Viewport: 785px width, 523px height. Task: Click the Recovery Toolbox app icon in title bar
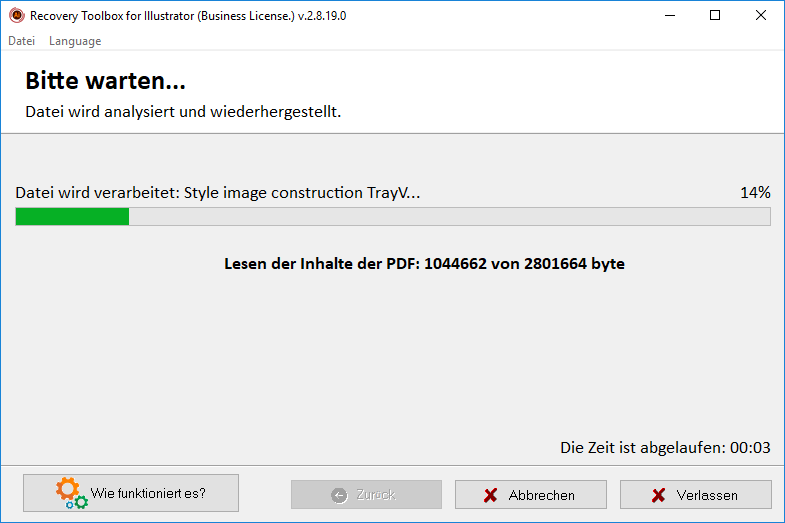17,16
